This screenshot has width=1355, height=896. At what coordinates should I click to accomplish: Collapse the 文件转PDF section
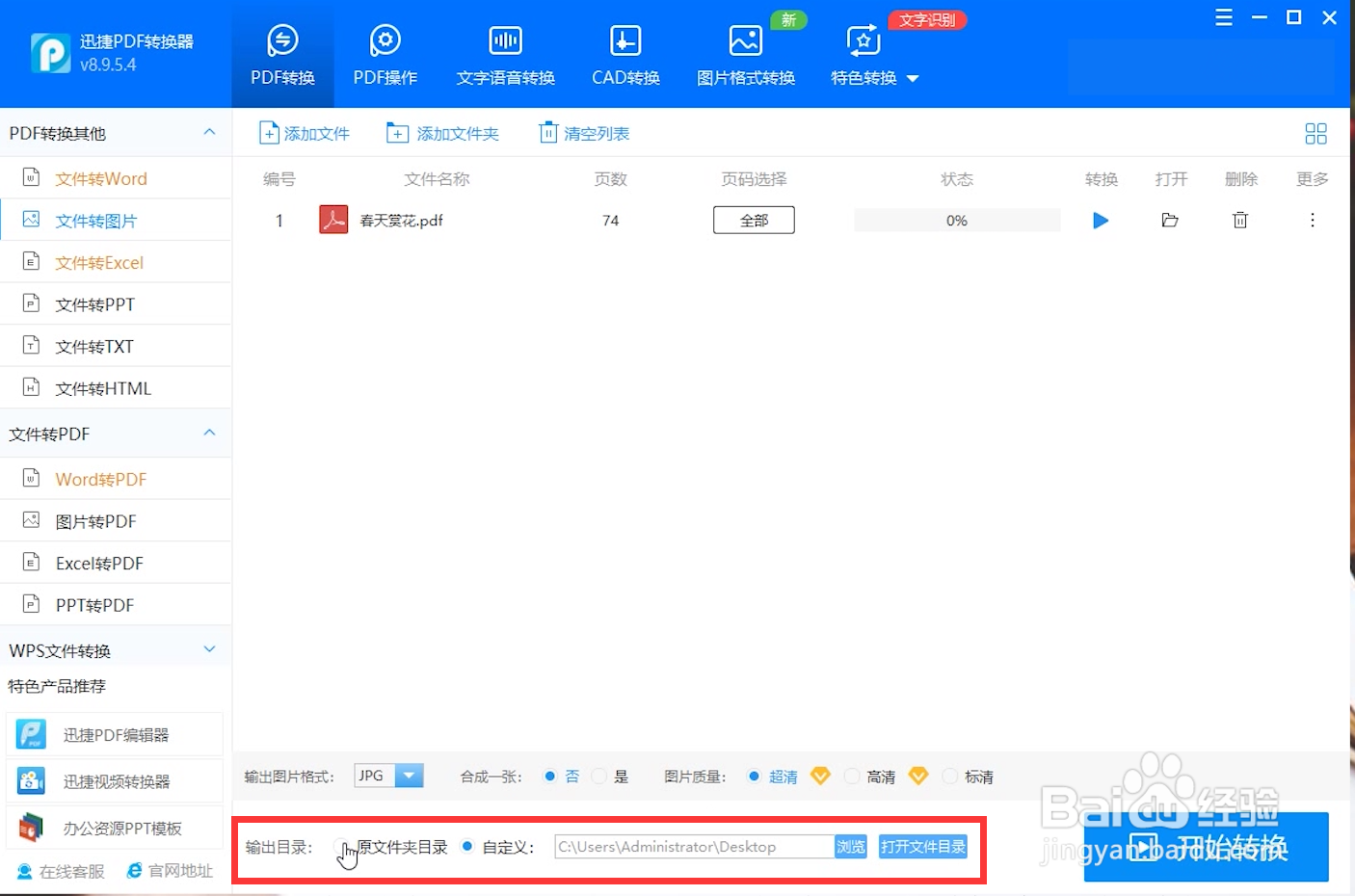209,433
